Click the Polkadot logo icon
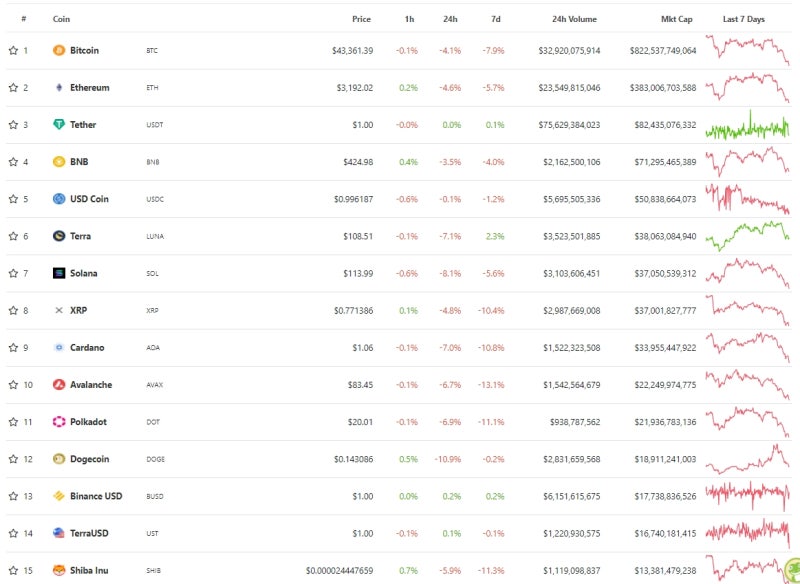The image size is (800, 584). [x=59, y=422]
